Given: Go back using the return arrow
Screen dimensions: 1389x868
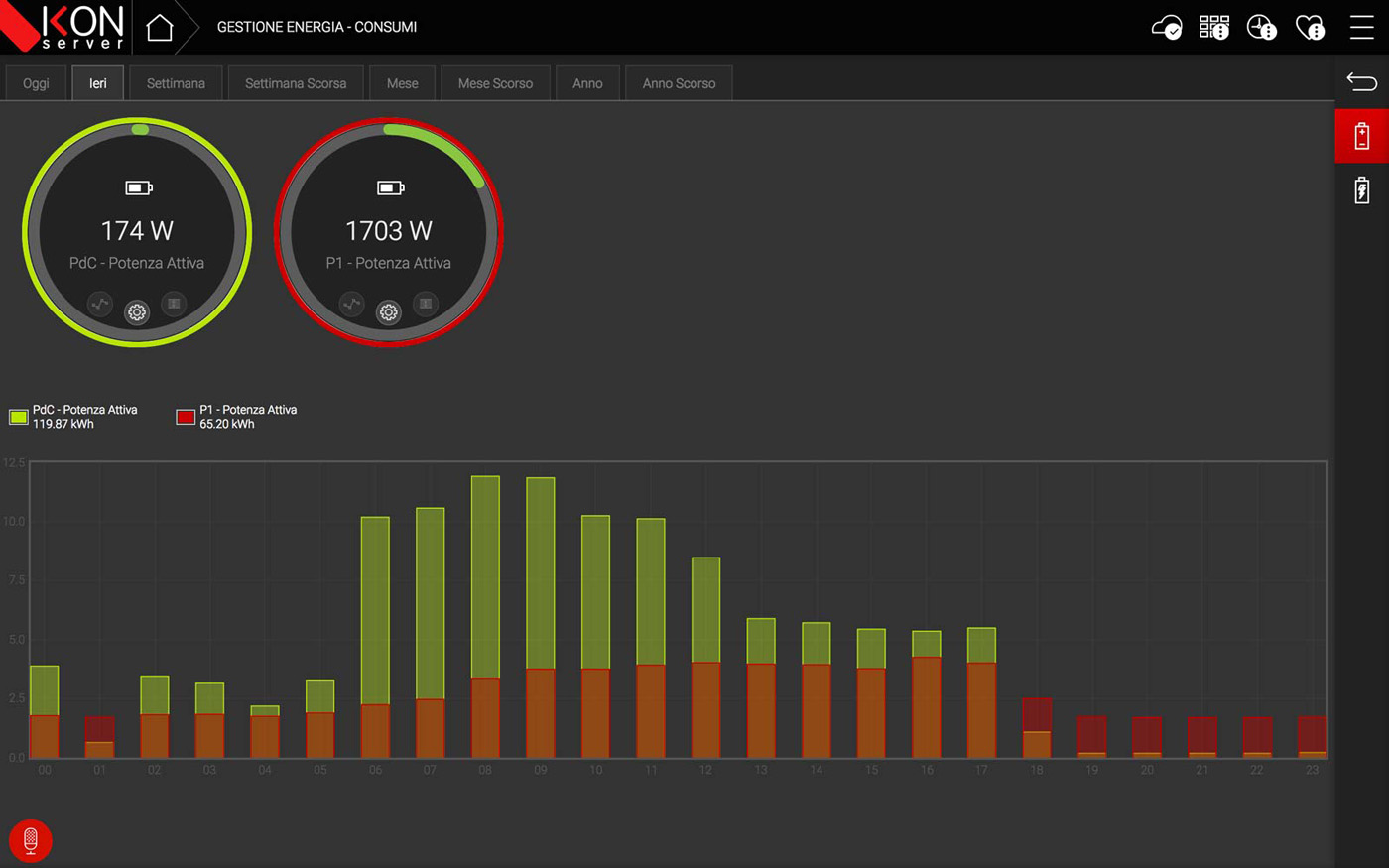Looking at the screenshot, I should click(x=1361, y=81).
